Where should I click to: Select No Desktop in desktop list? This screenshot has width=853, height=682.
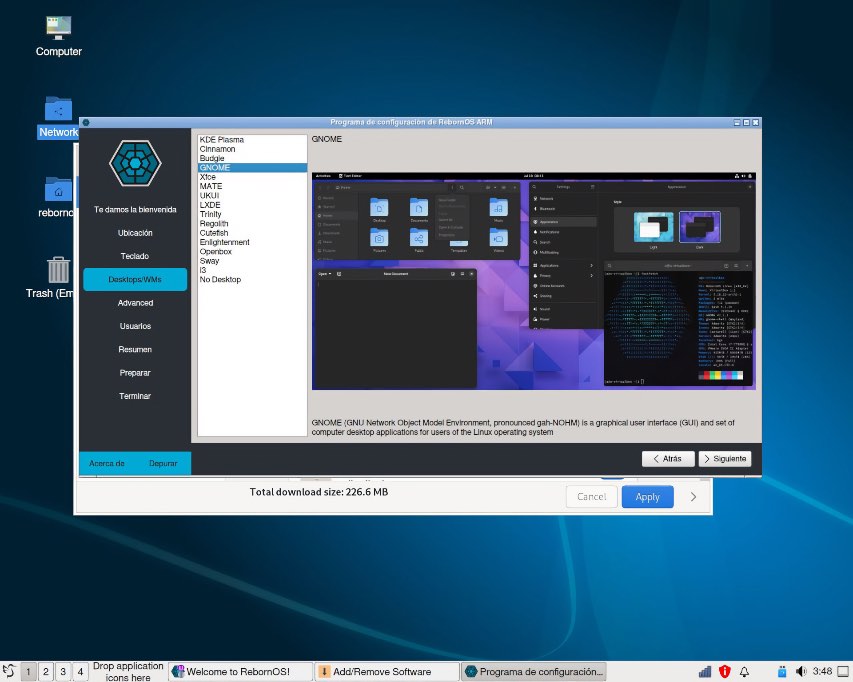[x=252, y=280]
